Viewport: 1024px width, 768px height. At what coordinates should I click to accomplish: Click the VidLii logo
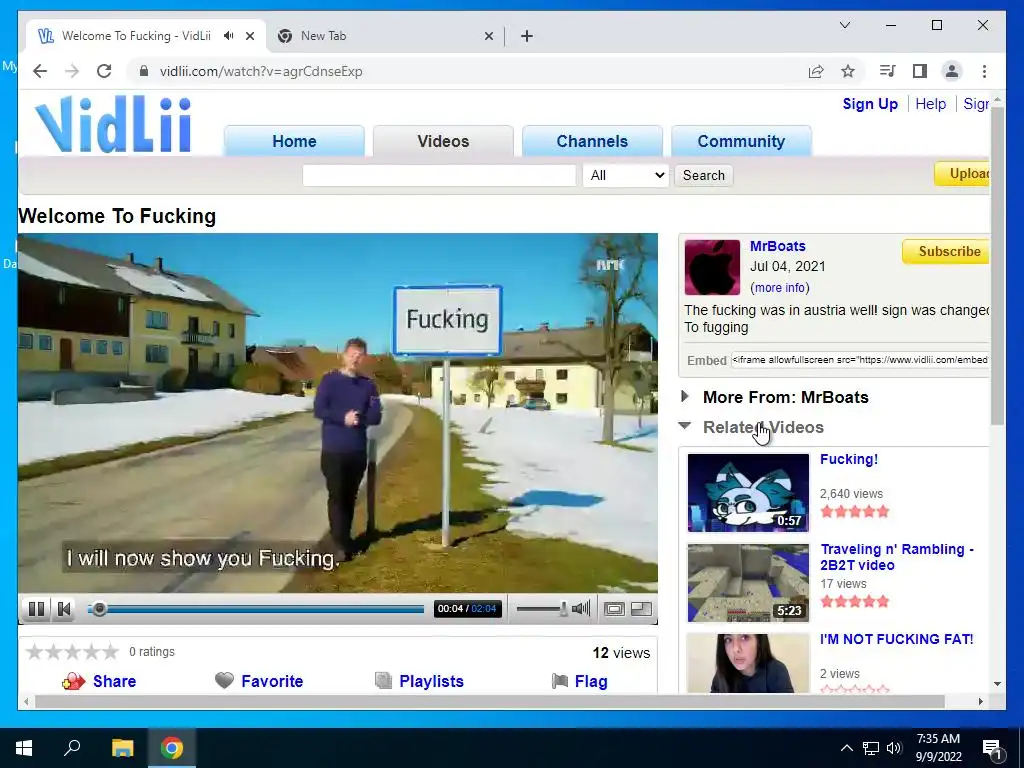tap(114, 123)
